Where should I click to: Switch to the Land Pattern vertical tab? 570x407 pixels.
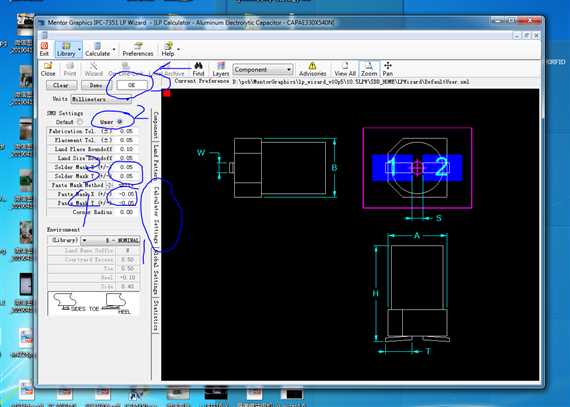click(156, 161)
